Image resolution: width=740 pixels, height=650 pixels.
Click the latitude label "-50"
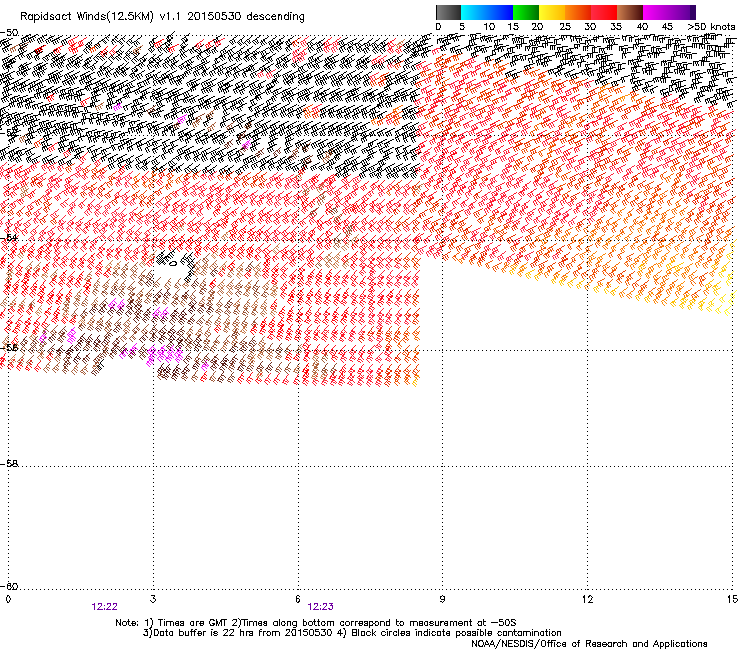coord(10,33)
